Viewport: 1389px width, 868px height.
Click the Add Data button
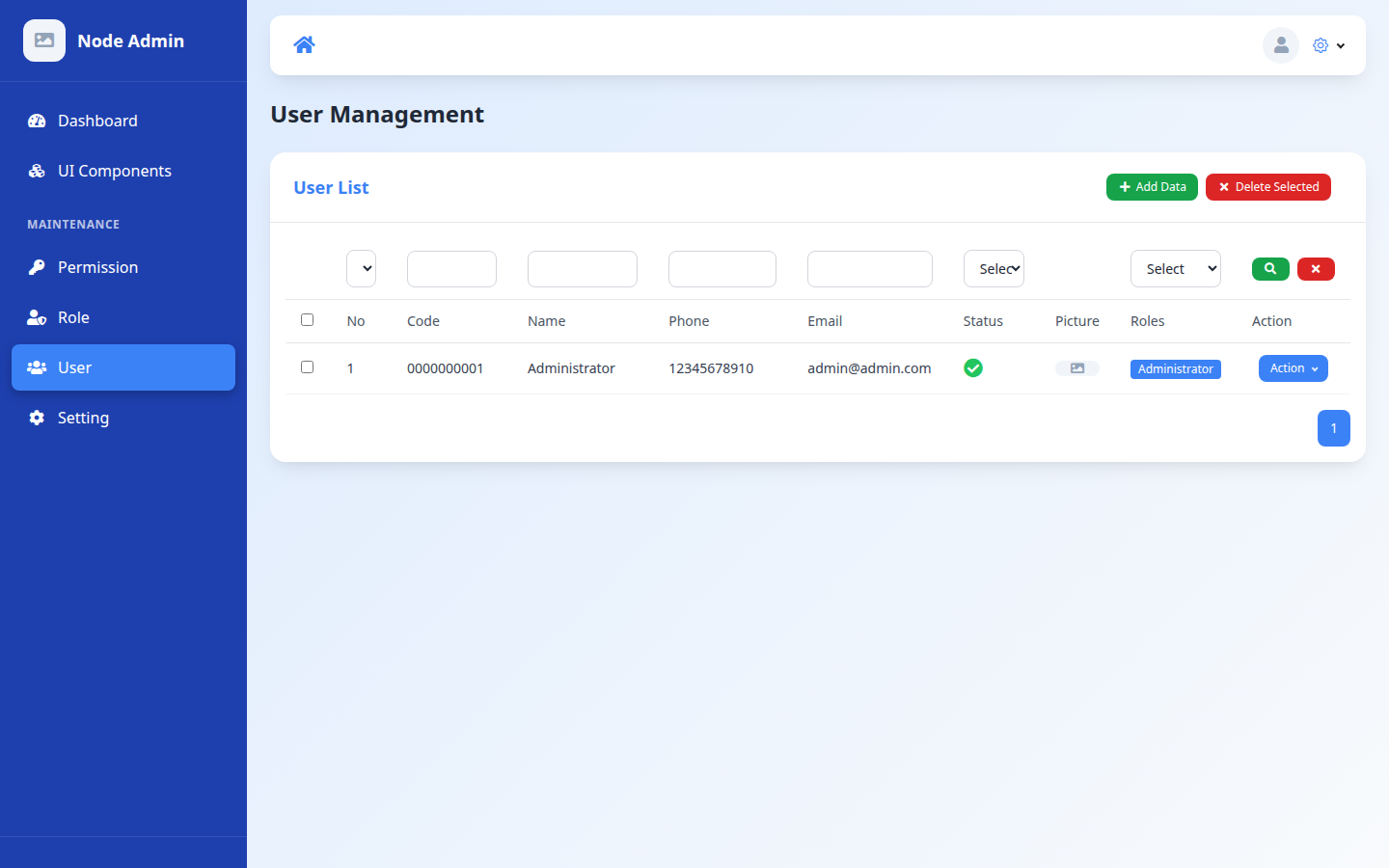tap(1152, 187)
